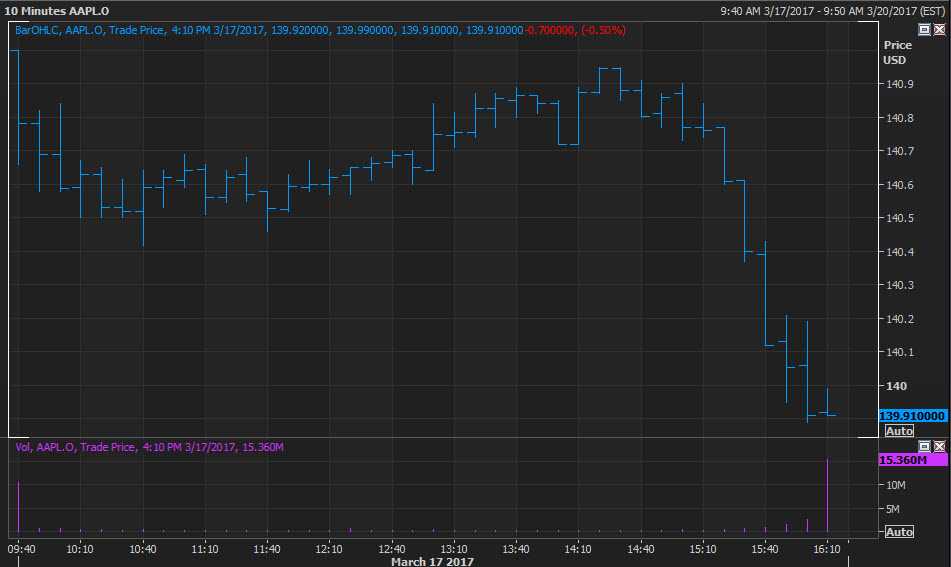Click the blue 139.910000 last price tag
Viewport: 951px width, 567px height.
point(912,416)
